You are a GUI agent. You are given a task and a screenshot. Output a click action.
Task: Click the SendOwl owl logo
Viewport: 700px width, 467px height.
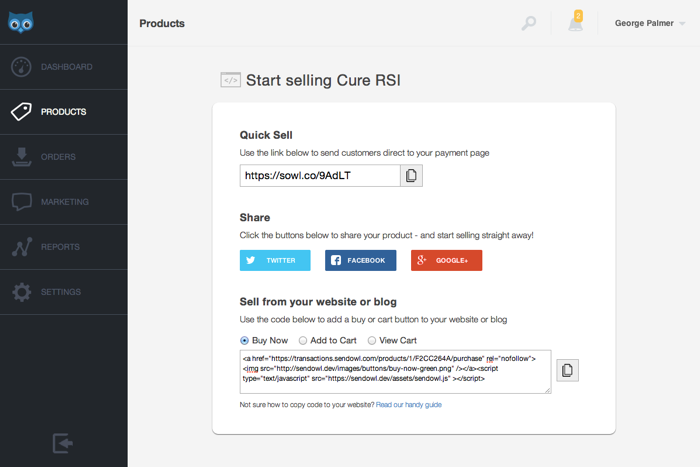pos(21,21)
